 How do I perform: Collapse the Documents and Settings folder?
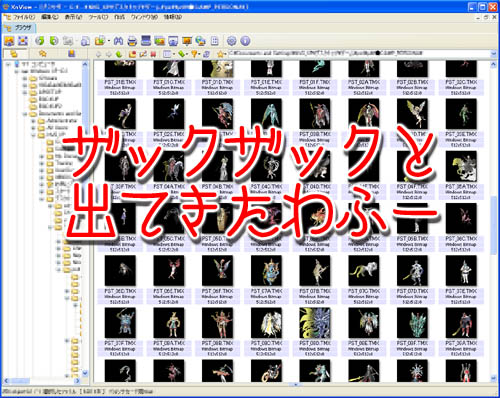[x=25, y=114]
